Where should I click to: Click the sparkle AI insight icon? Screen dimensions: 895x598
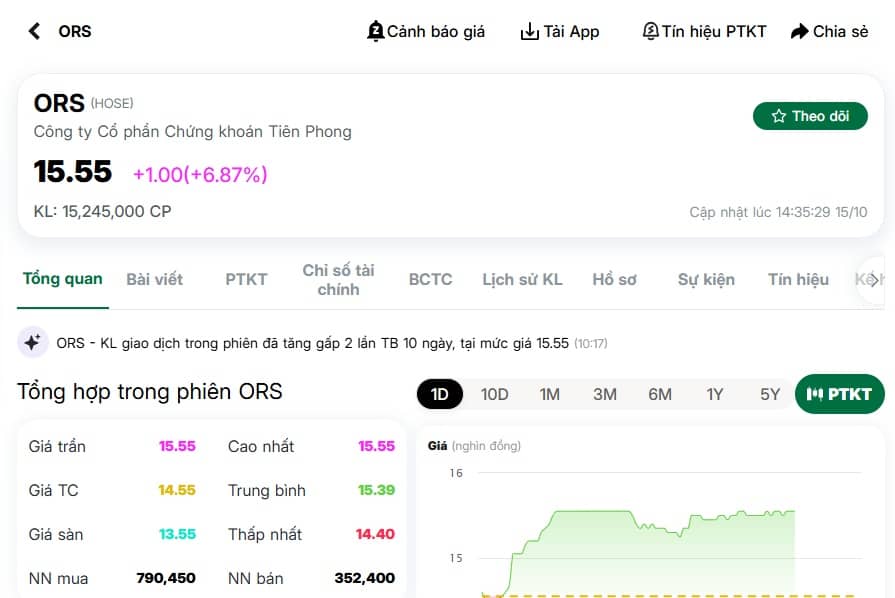32,342
